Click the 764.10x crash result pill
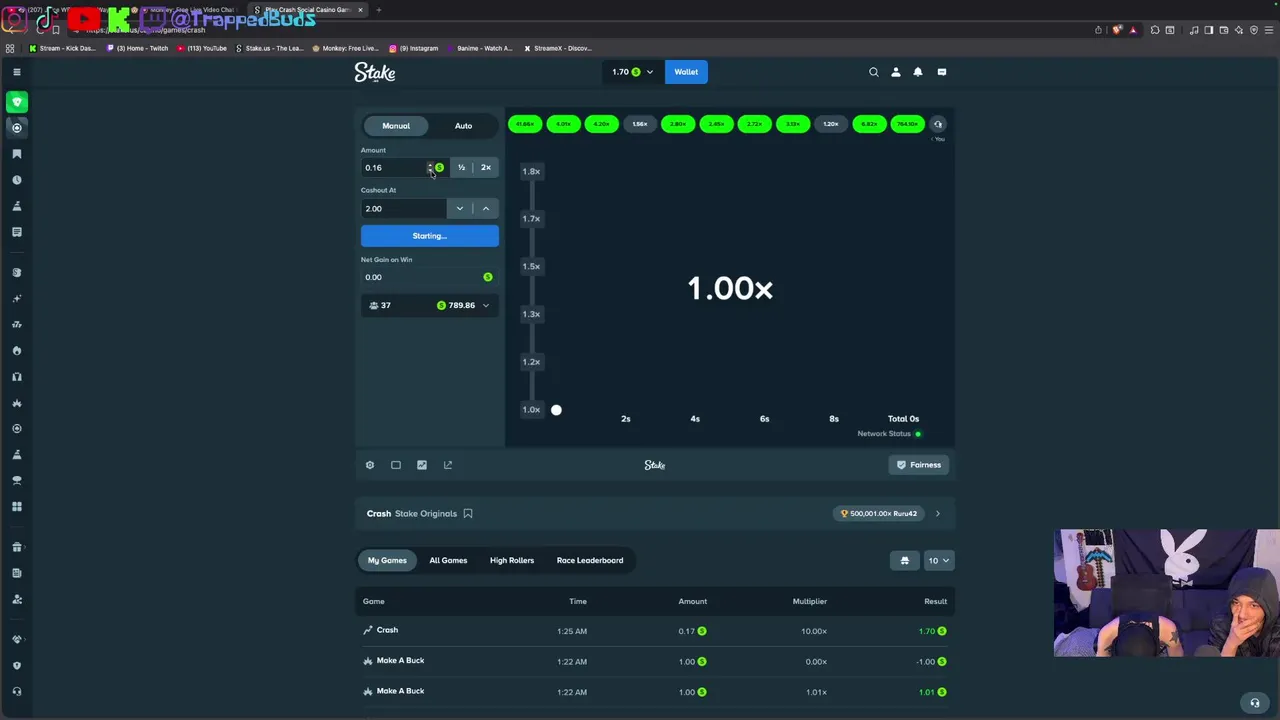 click(x=907, y=124)
